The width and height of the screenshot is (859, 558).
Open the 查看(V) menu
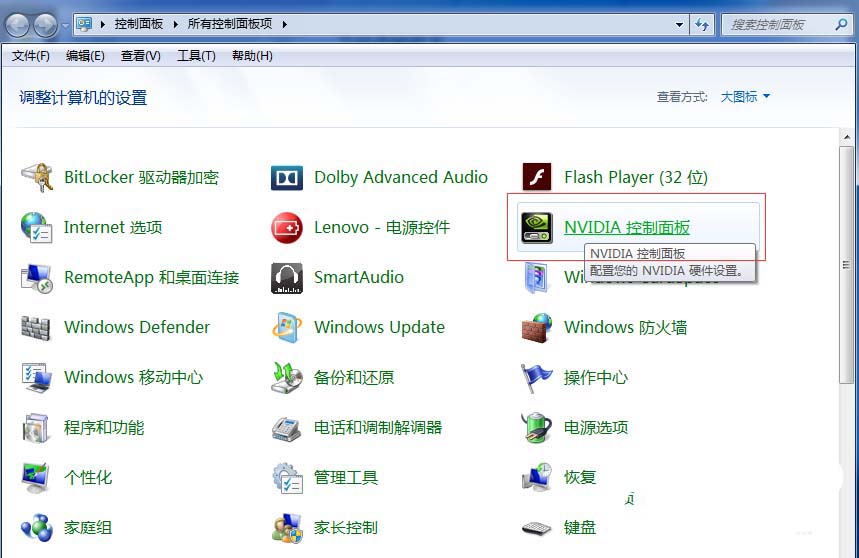click(141, 56)
